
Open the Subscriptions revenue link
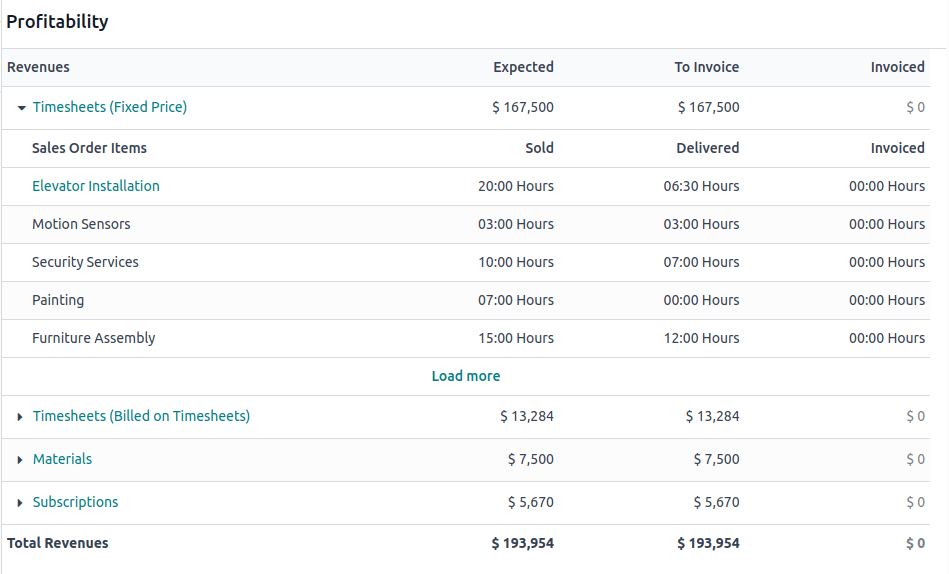(75, 502)
